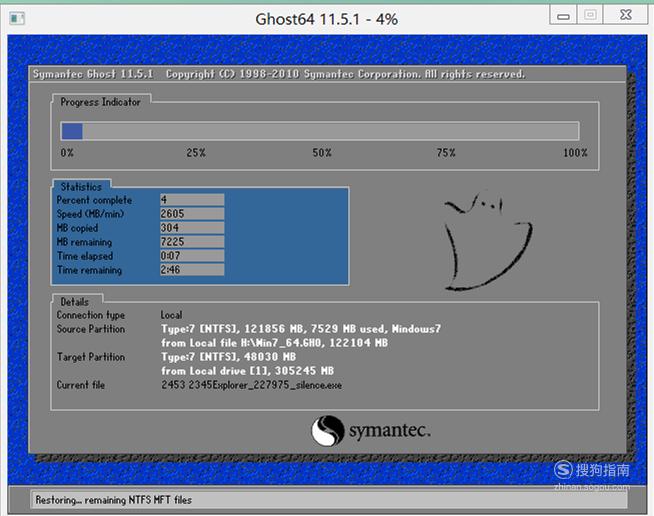Click the Progress Indicator label
The width and height of the screenshot is (654, 516).
coord(100,102)
